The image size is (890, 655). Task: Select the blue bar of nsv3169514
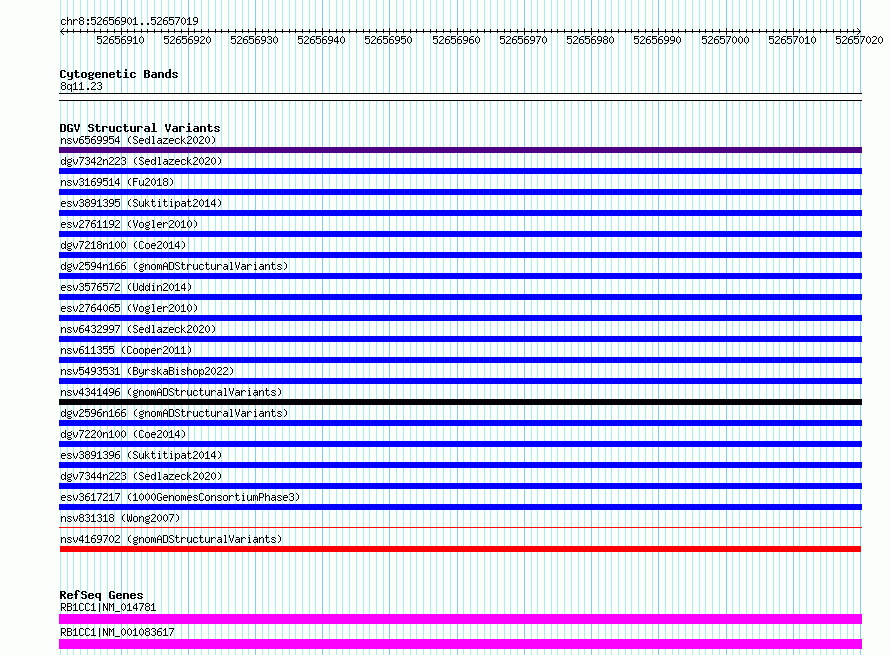click(x=460, y=192)
